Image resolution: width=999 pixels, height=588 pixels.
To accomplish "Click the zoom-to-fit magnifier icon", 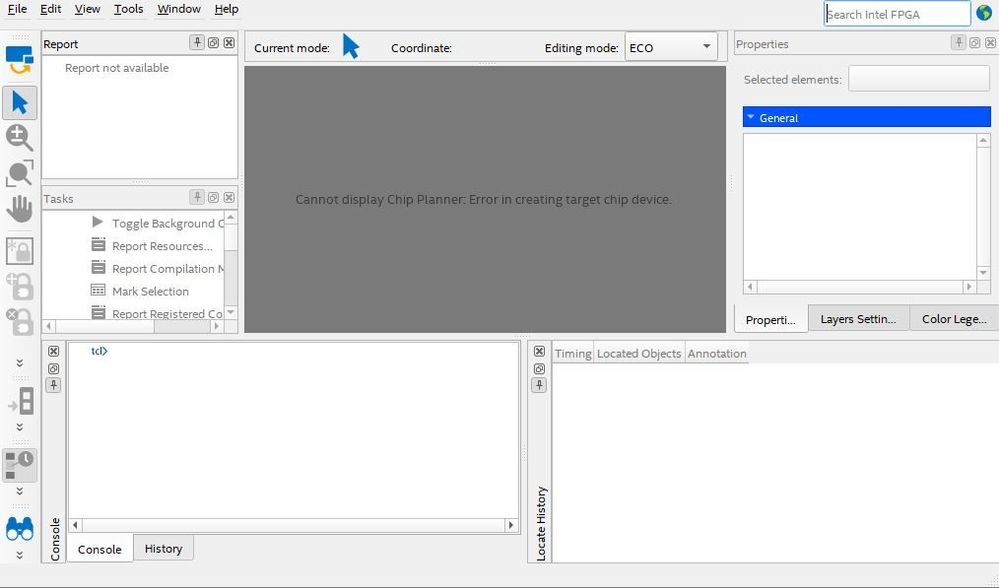I will pos(19,173).
